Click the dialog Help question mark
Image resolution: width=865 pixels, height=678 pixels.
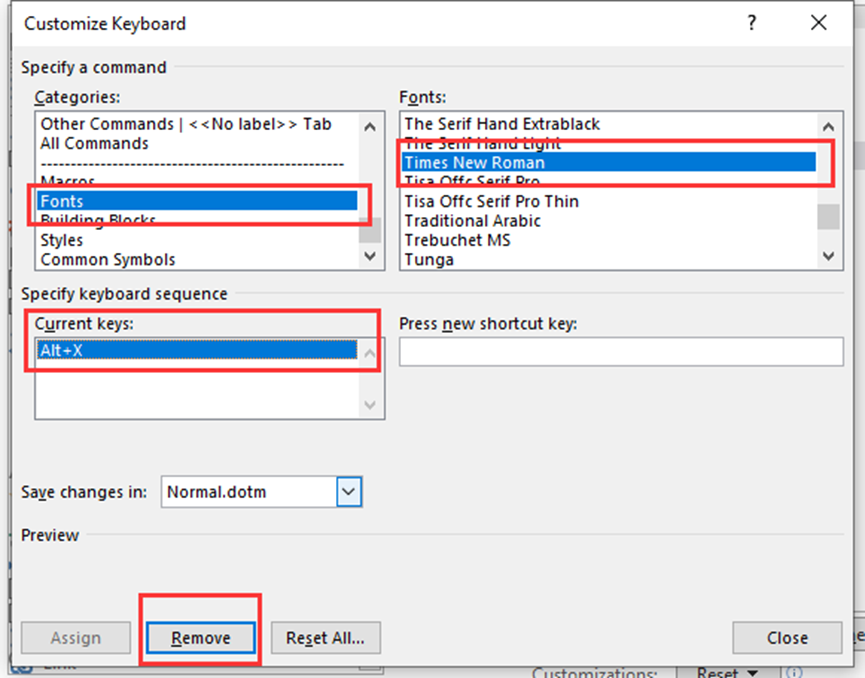(x=751, y=22)
